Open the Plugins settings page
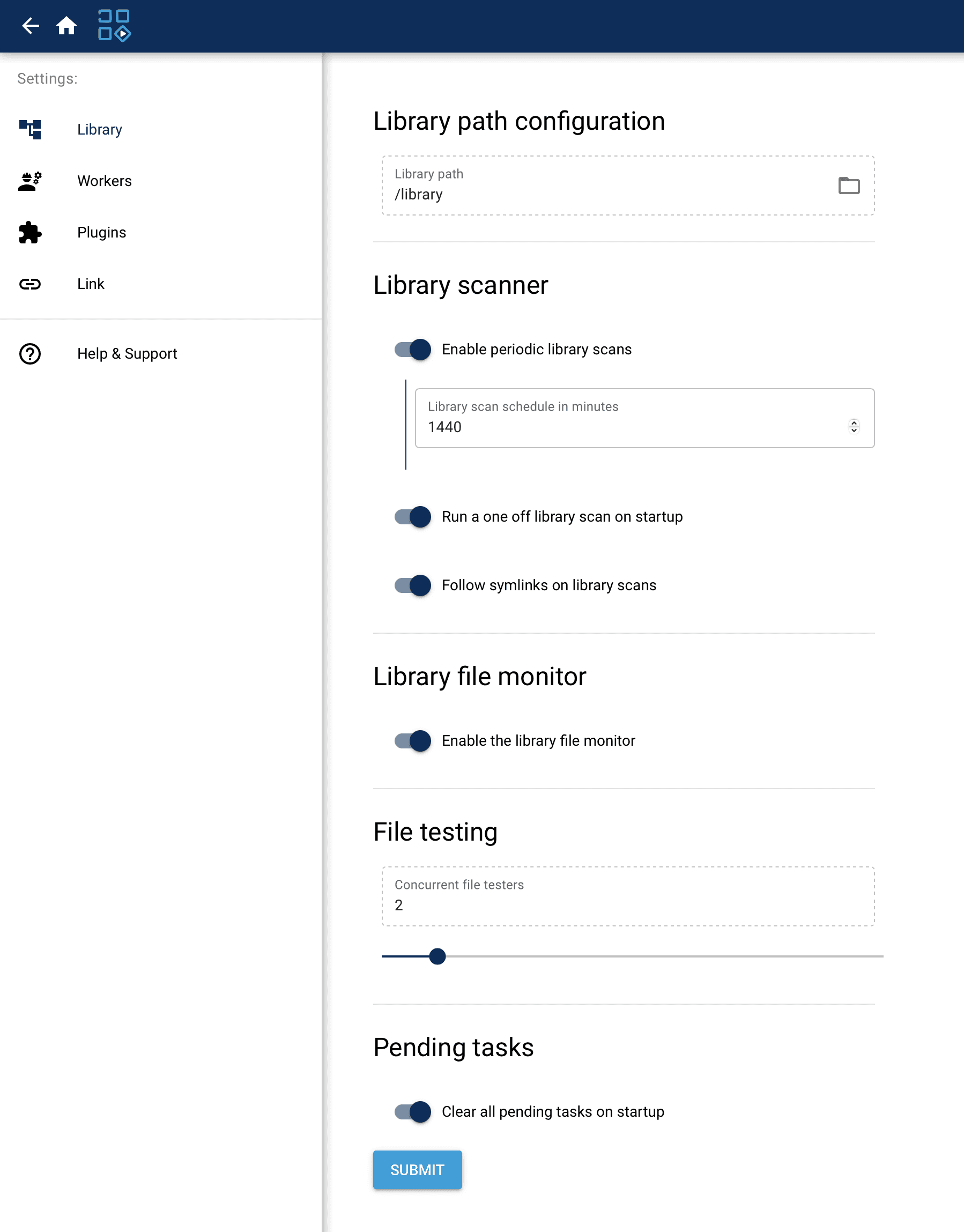The height and width of the screenshot is (1232, 964). pos(101,233)
